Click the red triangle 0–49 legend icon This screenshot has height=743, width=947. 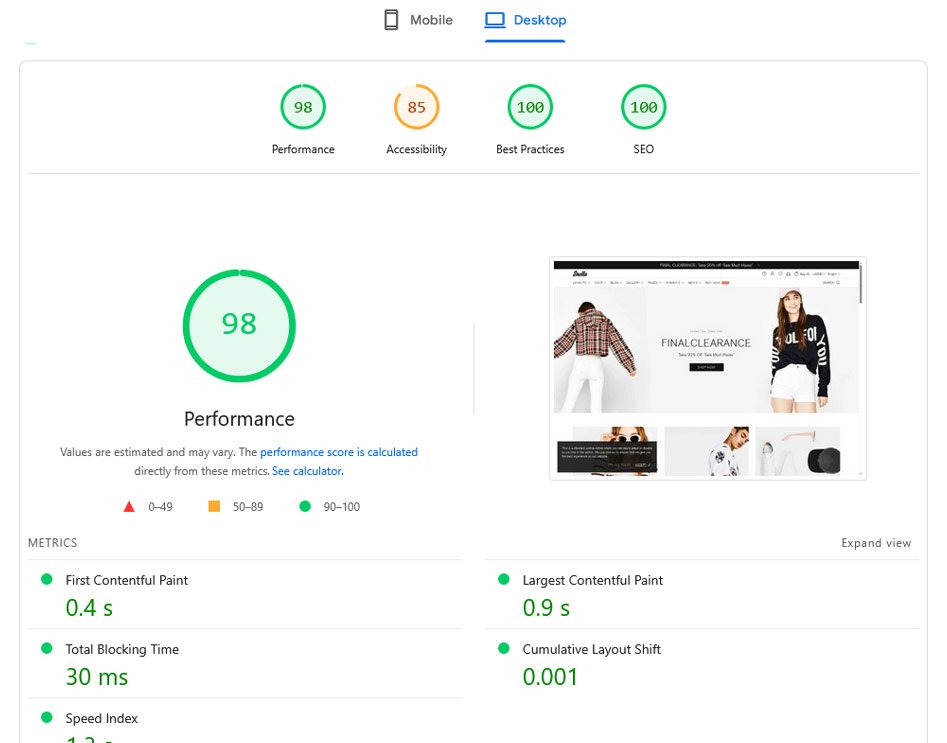[x=129, y=506]
